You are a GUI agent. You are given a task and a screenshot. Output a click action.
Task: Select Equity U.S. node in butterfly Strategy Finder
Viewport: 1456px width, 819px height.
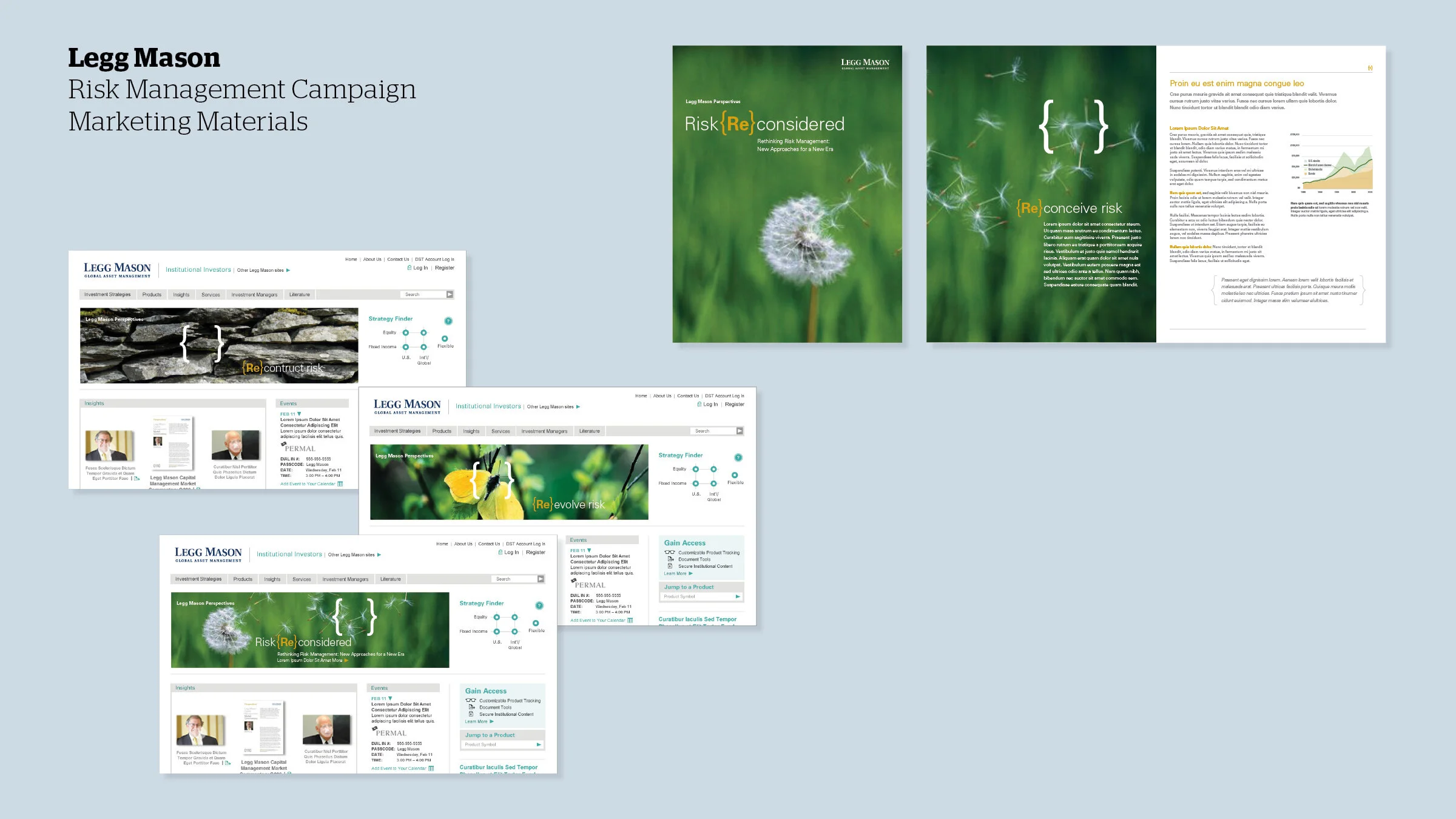coord(696,469)
